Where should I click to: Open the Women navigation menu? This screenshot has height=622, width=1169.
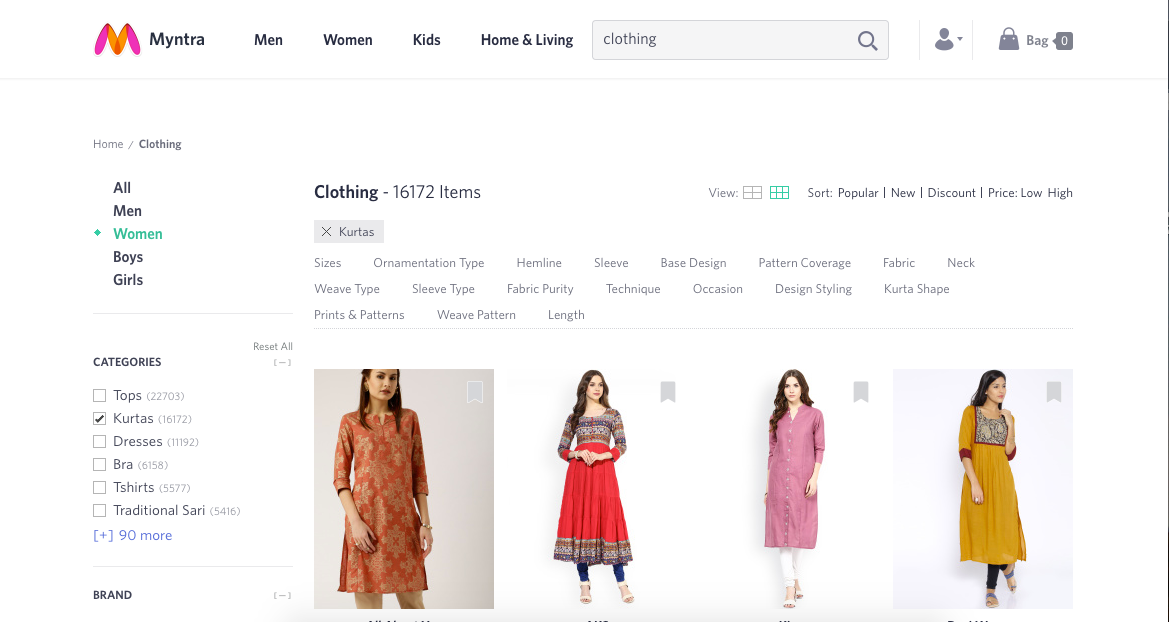point(347,40)
